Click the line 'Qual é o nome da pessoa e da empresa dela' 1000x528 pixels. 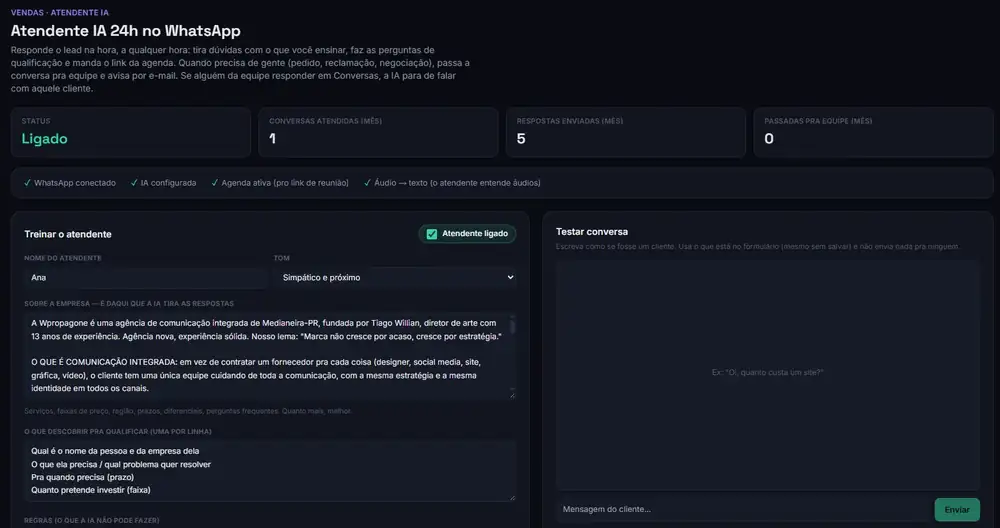[115, 451]
